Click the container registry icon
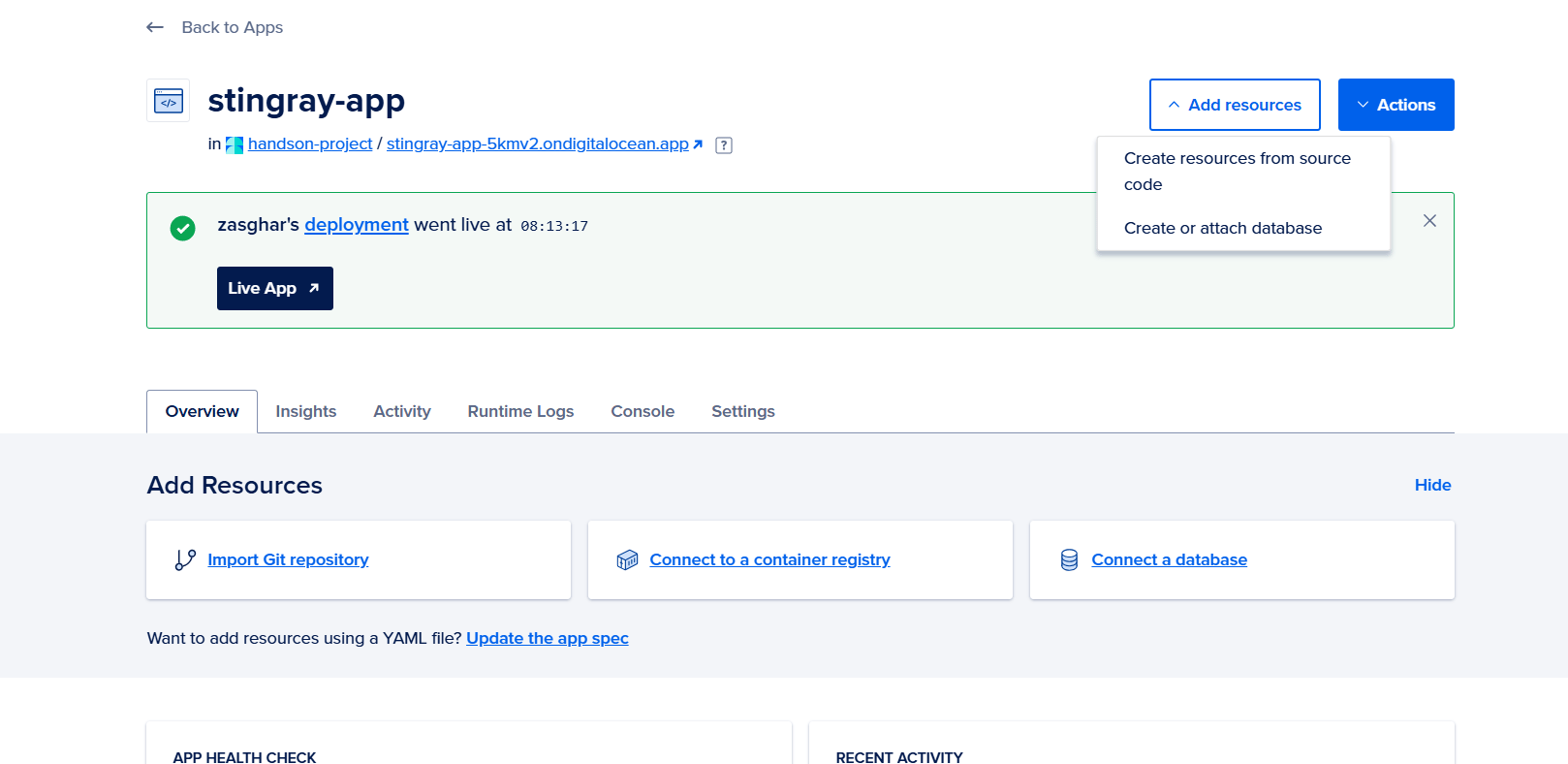 627,560
